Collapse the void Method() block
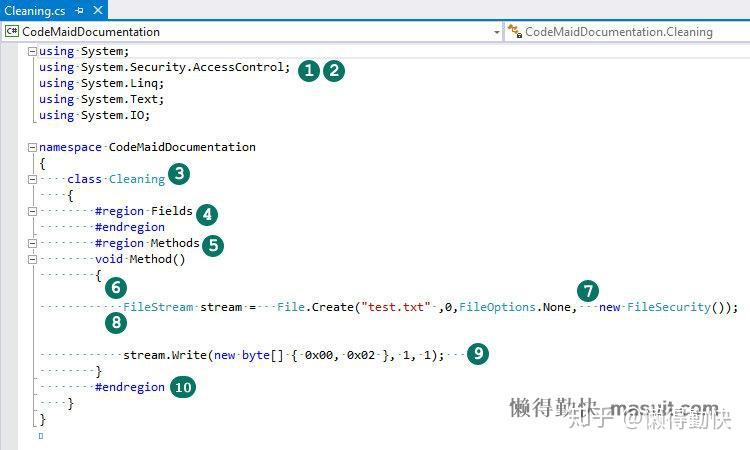This screenshot has width=750, height=450. pos(32,259)
